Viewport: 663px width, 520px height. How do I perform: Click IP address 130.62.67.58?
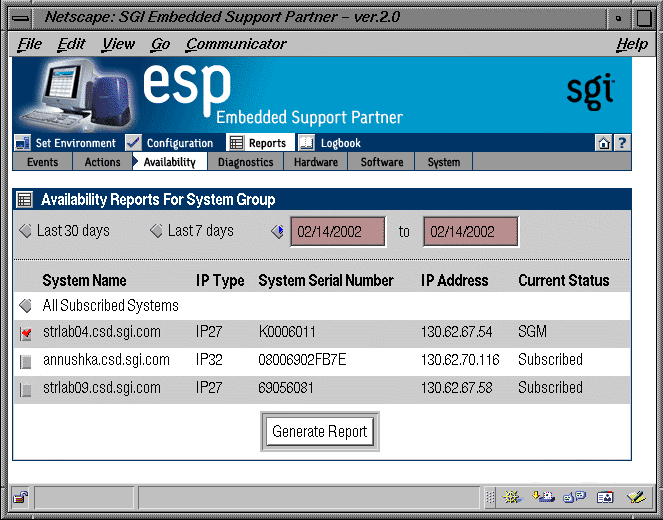pos(457,388)
